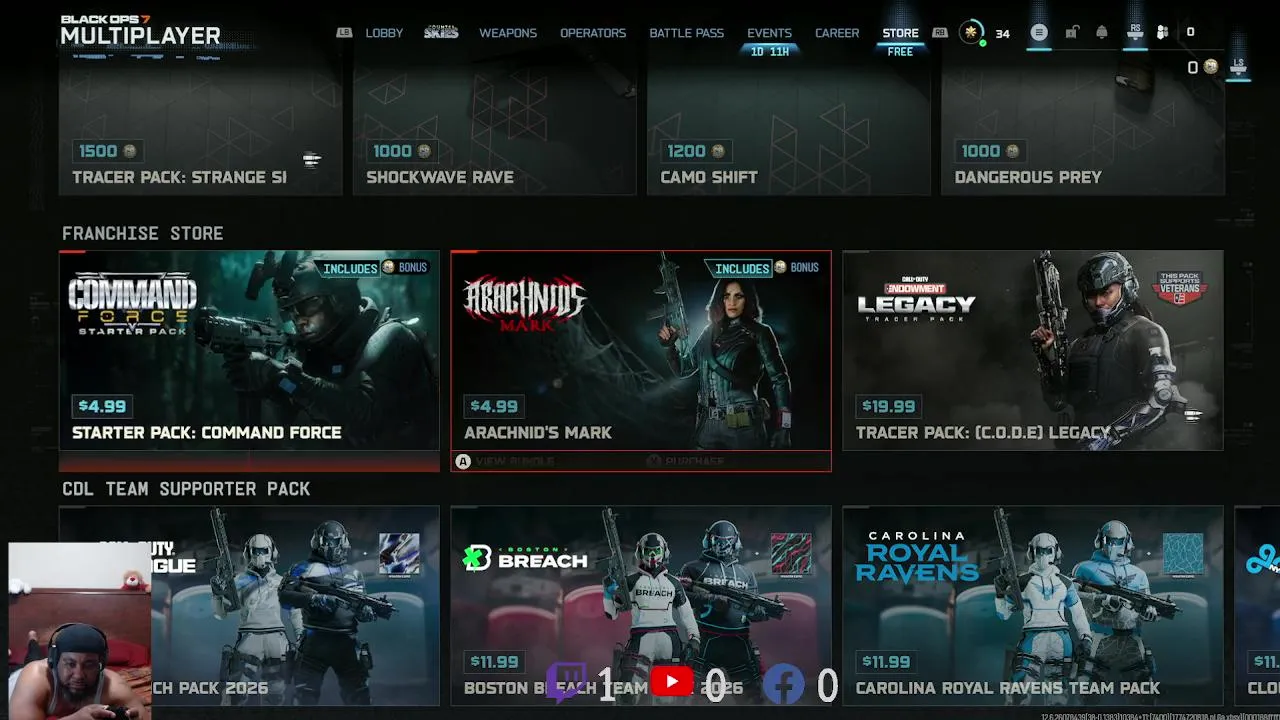Click View Bundle under Arachnid's Mark
Image resolution: width=1280 pixels, height=720 pixels.
[x=505, y=461]
